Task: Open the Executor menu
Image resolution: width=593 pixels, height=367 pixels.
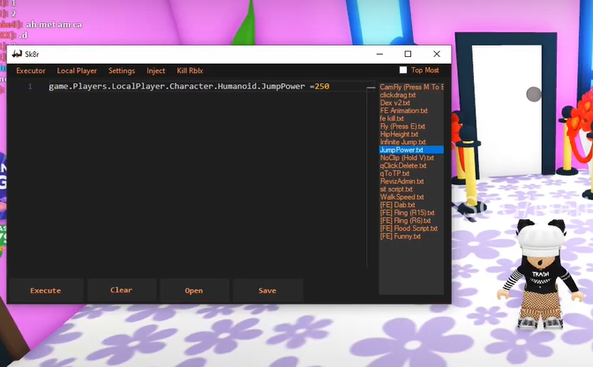Action: point(31,71)
